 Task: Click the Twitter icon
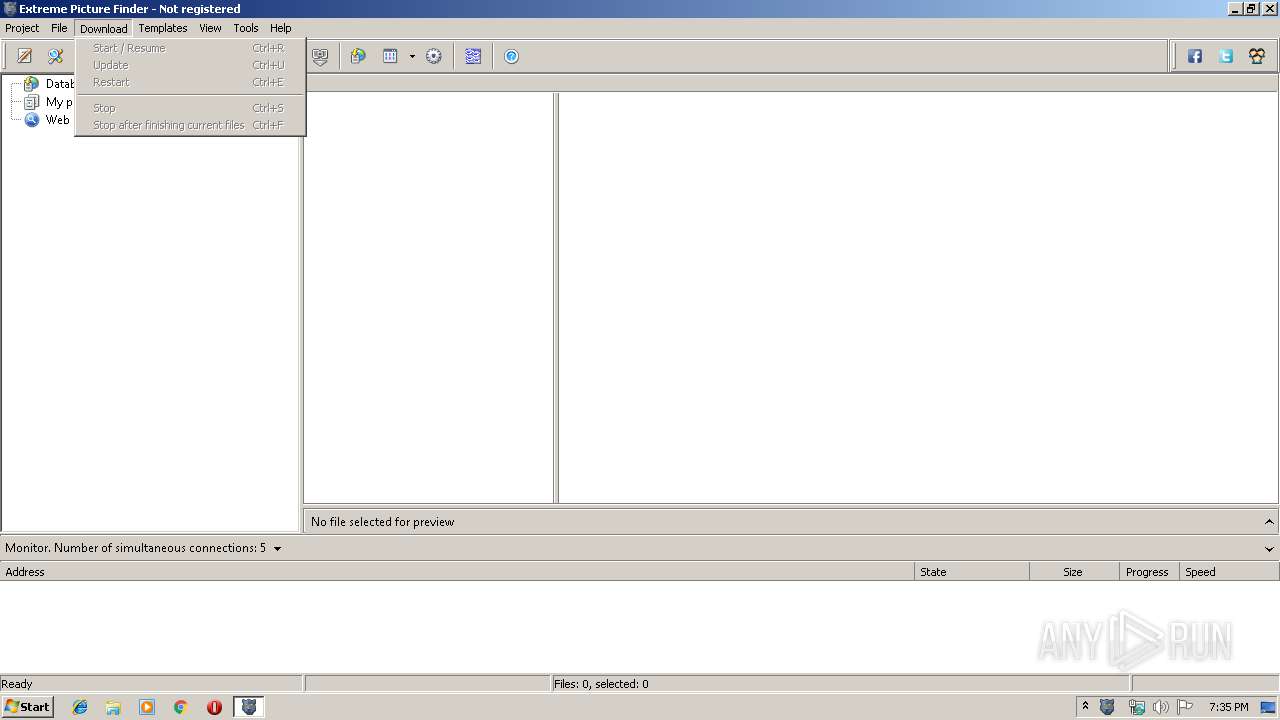pyautogui.click(x=1226, y=56)
